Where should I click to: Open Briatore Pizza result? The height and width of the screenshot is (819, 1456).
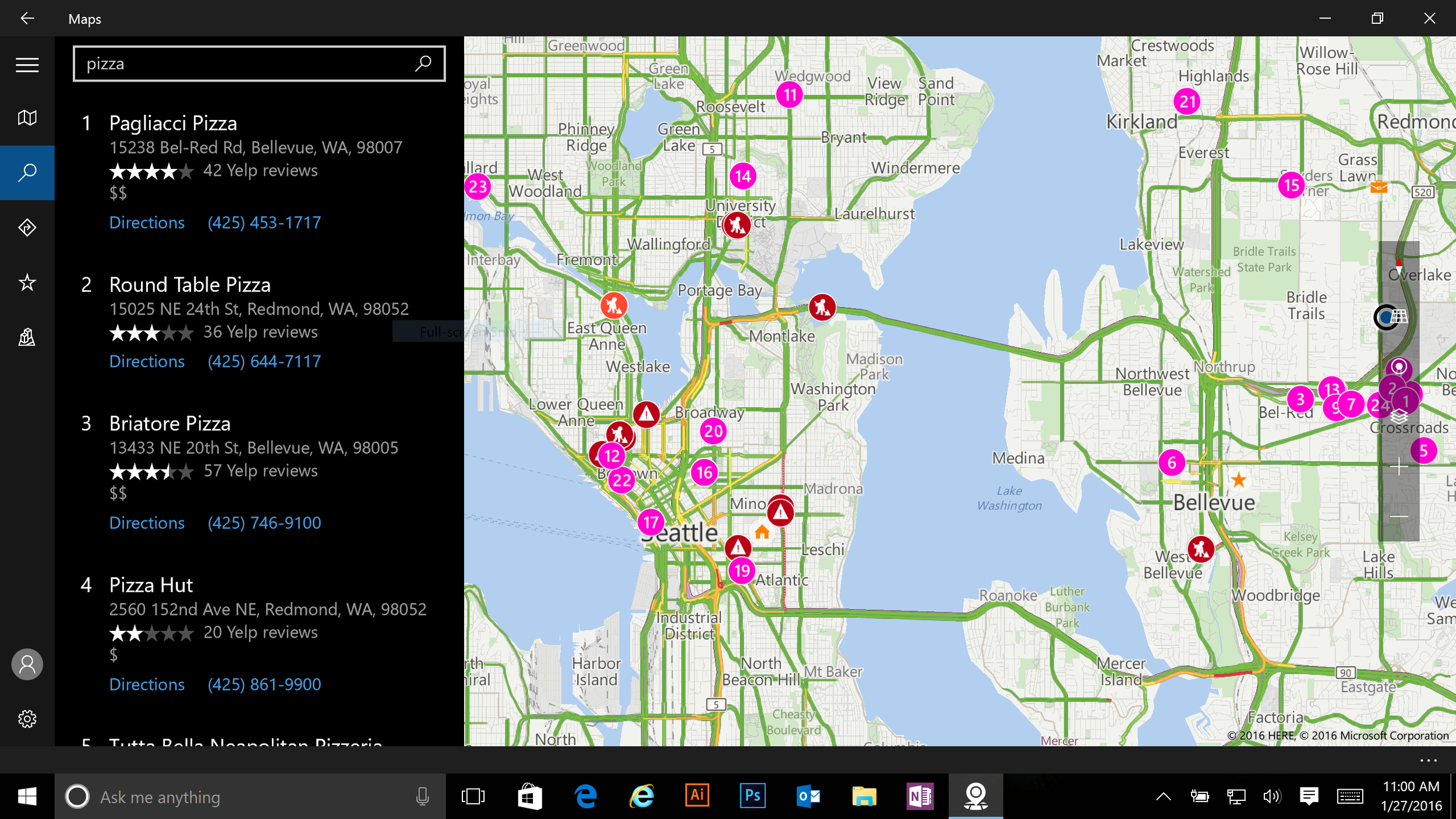[170, 423]
